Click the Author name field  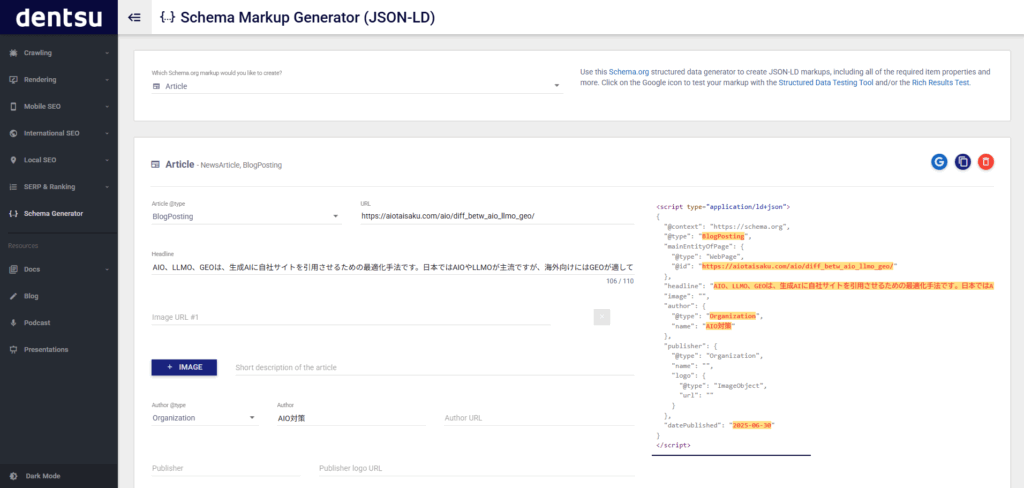point(351,418)
